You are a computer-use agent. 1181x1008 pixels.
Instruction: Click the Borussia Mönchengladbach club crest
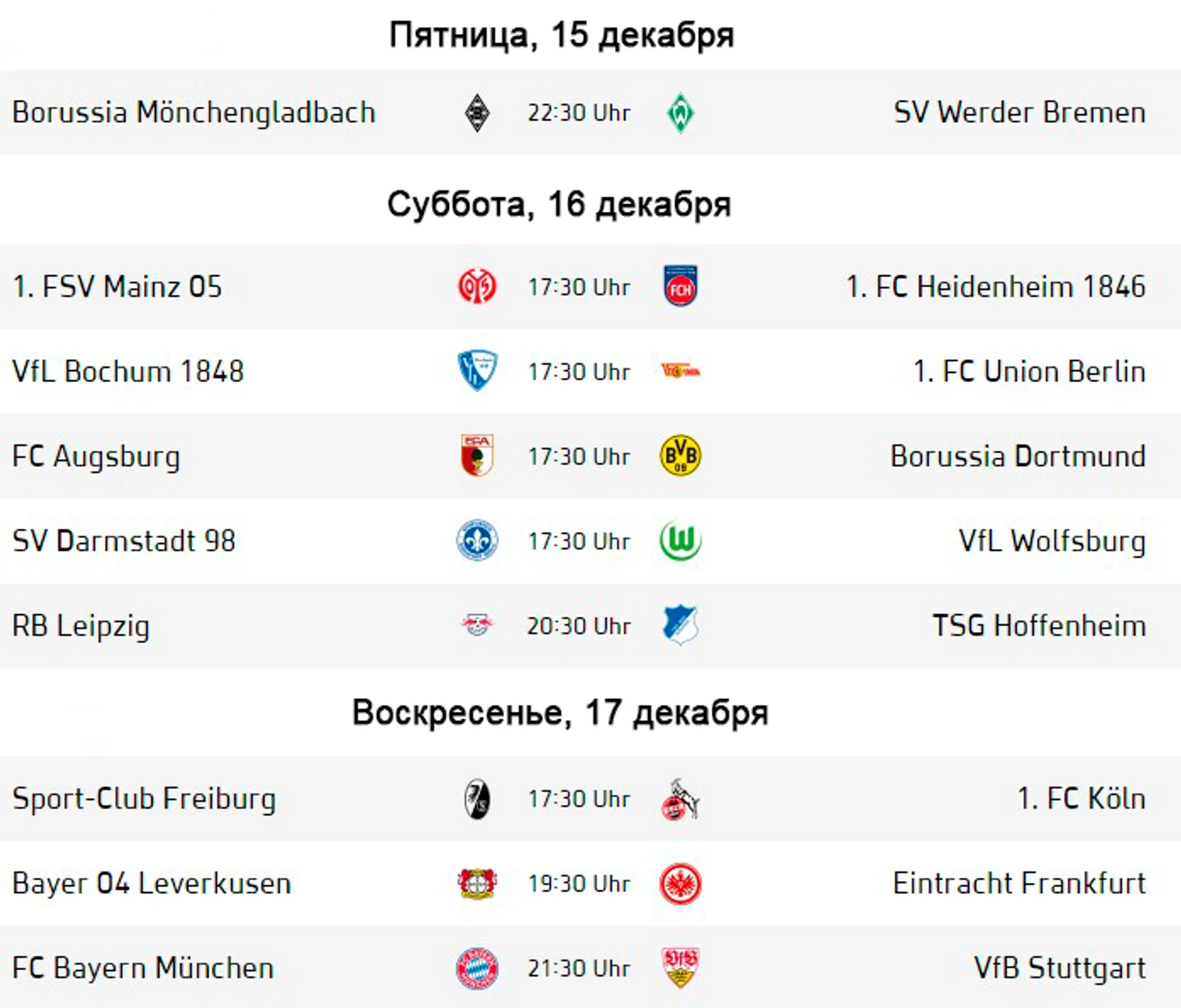477,112
